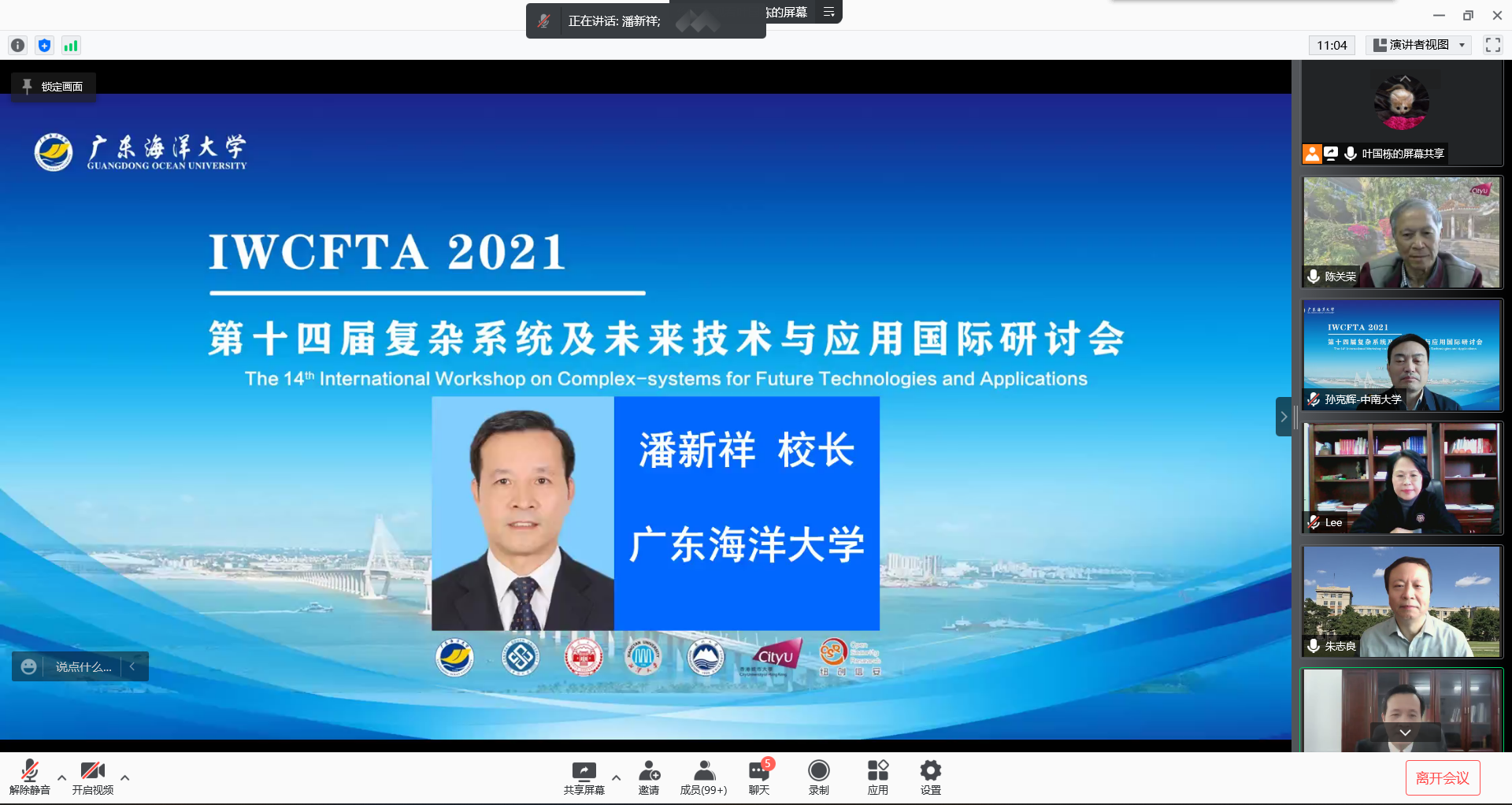Click the blue security shield icon
Viewport: 1512px width, 805px height.
(45, 46)
